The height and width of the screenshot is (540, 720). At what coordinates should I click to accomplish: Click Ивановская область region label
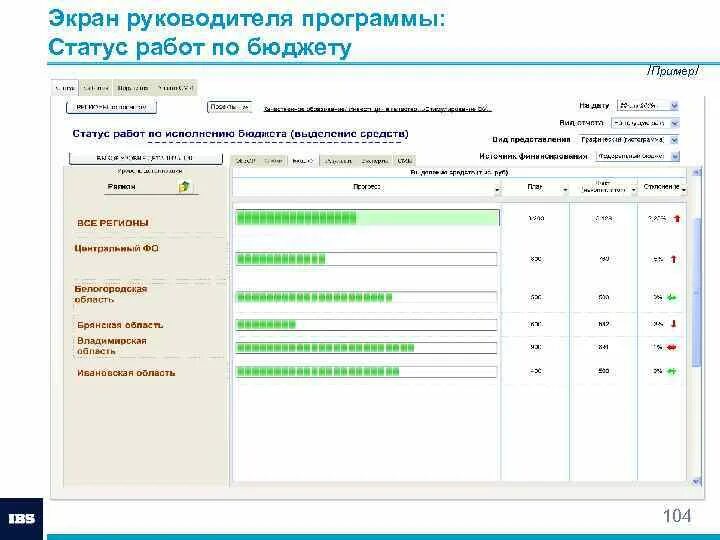click(x=126, y=372)
